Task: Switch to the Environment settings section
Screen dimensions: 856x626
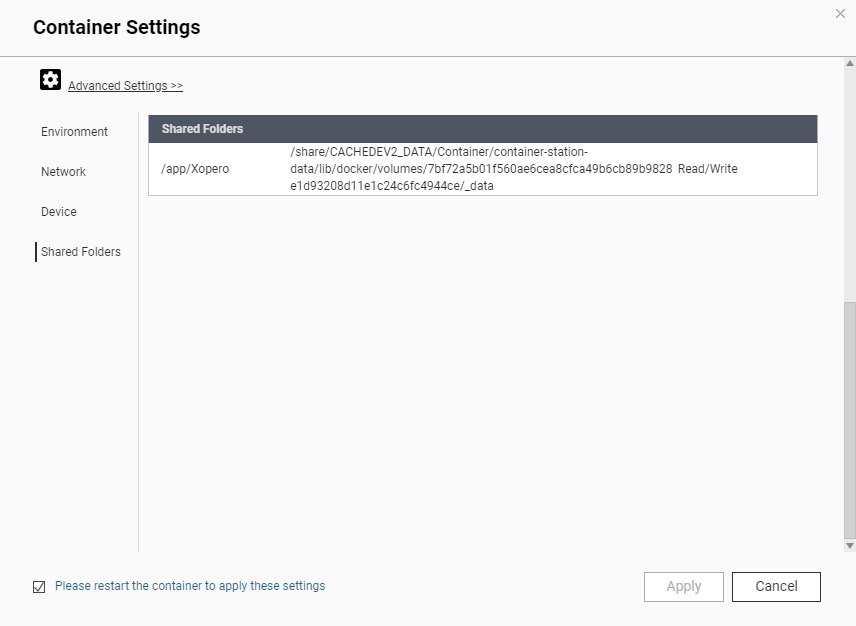Action: click(74, 131)
